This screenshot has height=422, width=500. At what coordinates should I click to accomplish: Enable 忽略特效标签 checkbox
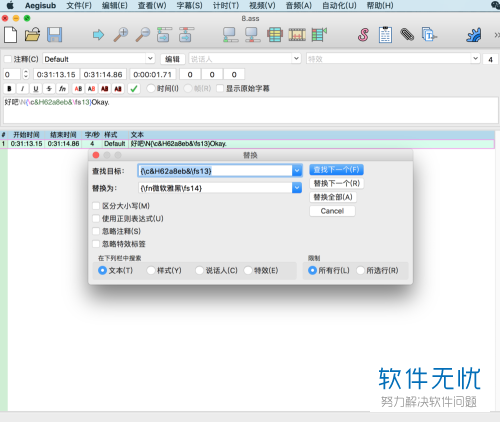(96, 244)
